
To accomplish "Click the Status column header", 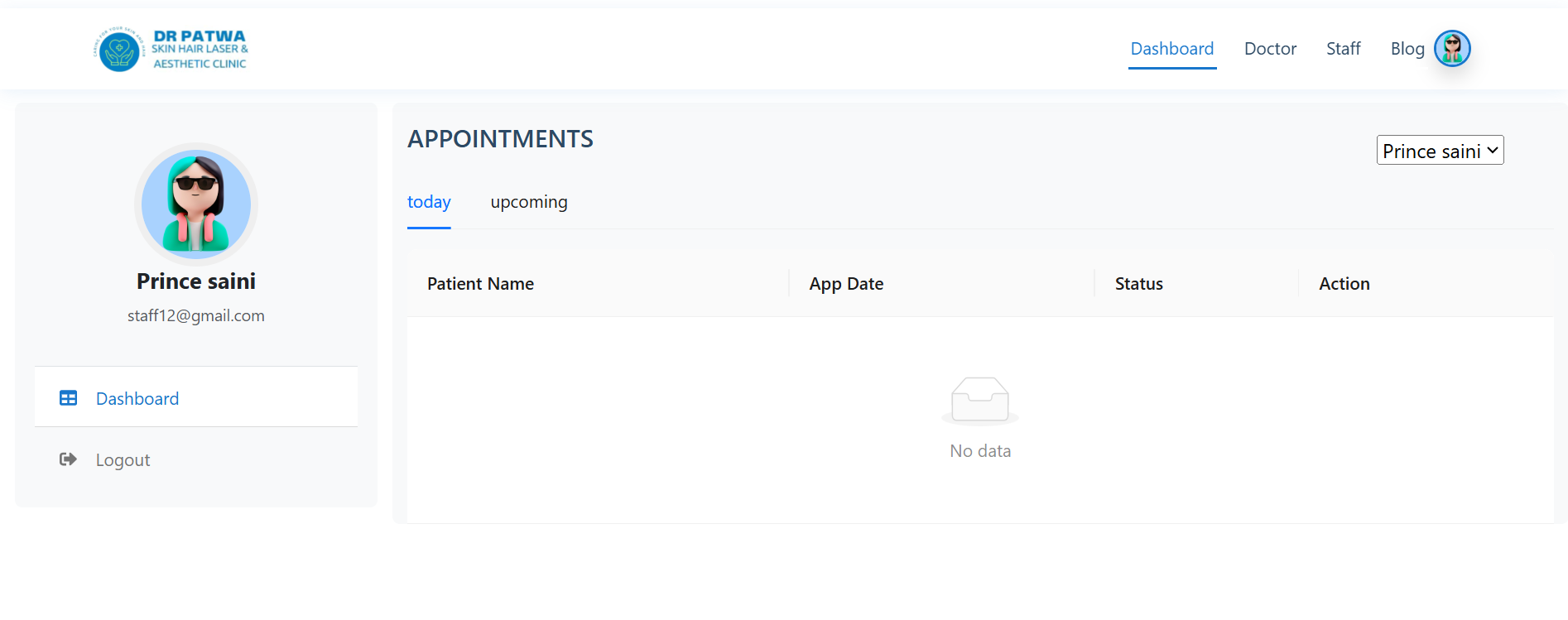I will (1138, 284).
